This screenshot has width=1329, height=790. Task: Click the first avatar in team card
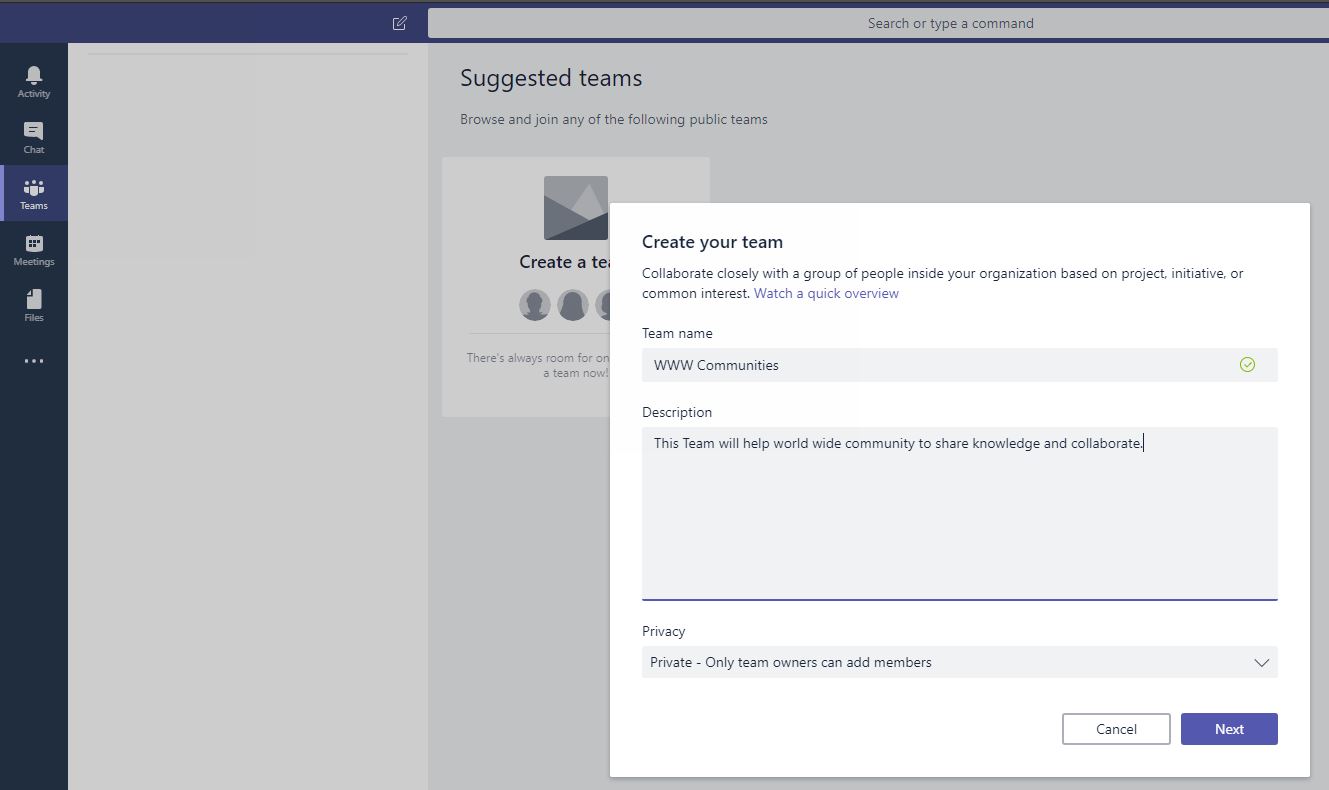click(x=535, y=305)
